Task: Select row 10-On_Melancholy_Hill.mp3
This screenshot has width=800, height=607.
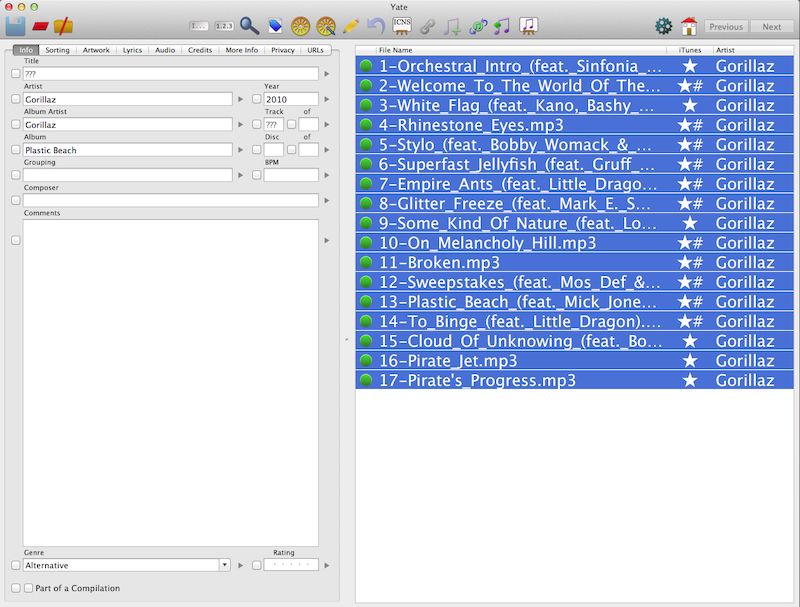Action: click(574, 243)
